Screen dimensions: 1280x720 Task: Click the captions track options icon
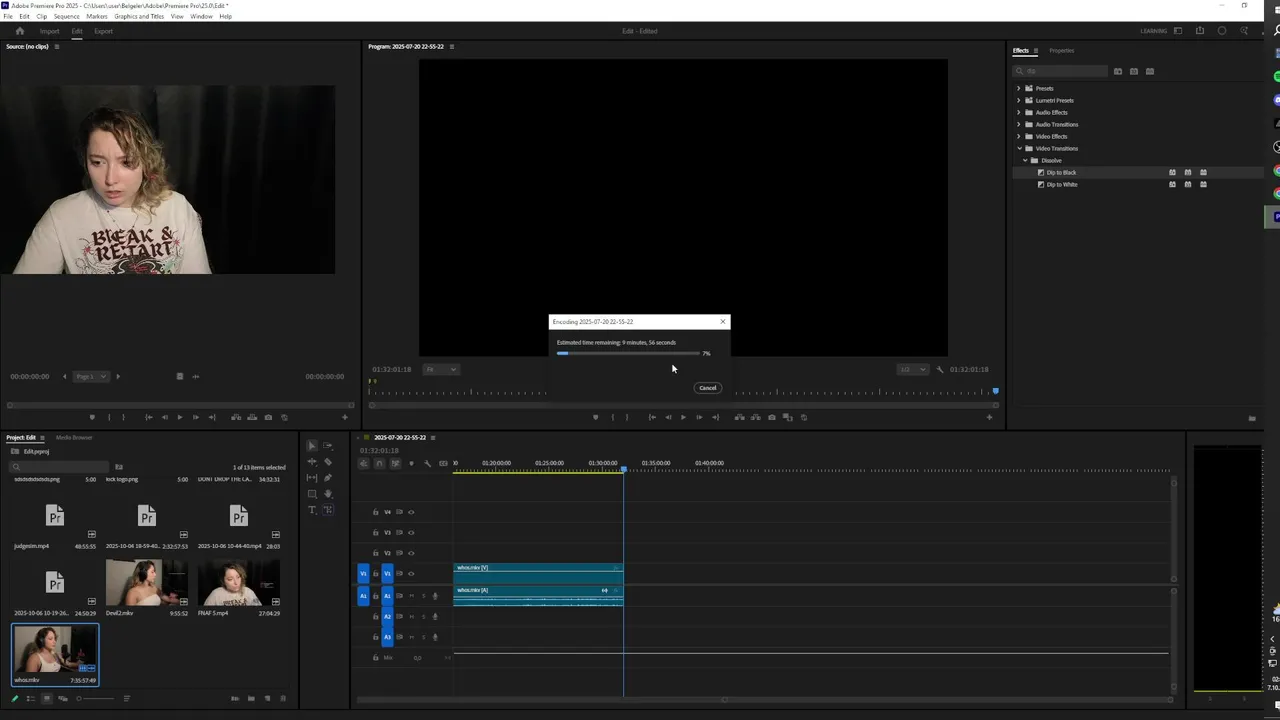(443, 463)
